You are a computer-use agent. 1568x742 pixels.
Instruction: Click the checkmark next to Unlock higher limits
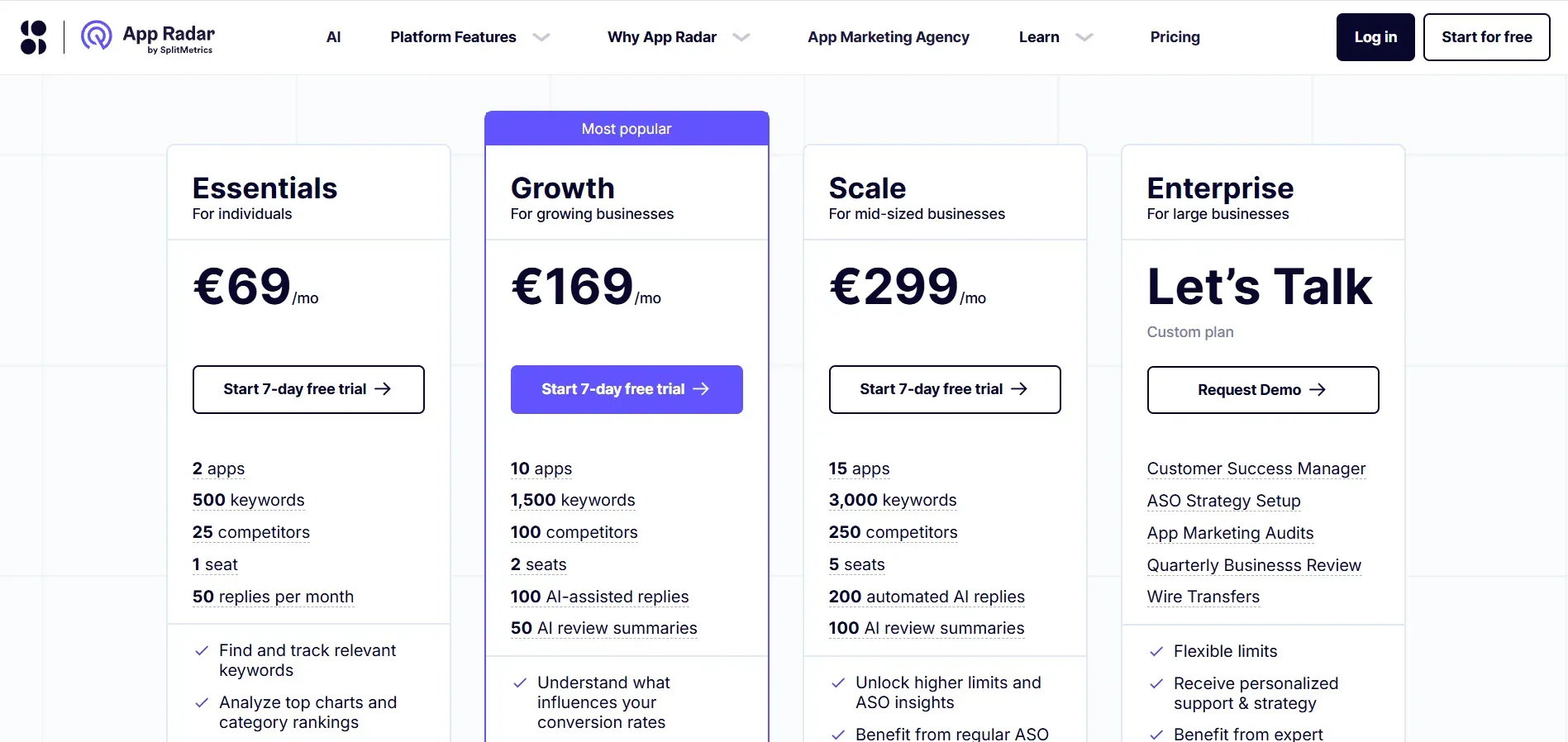(836, 683)
